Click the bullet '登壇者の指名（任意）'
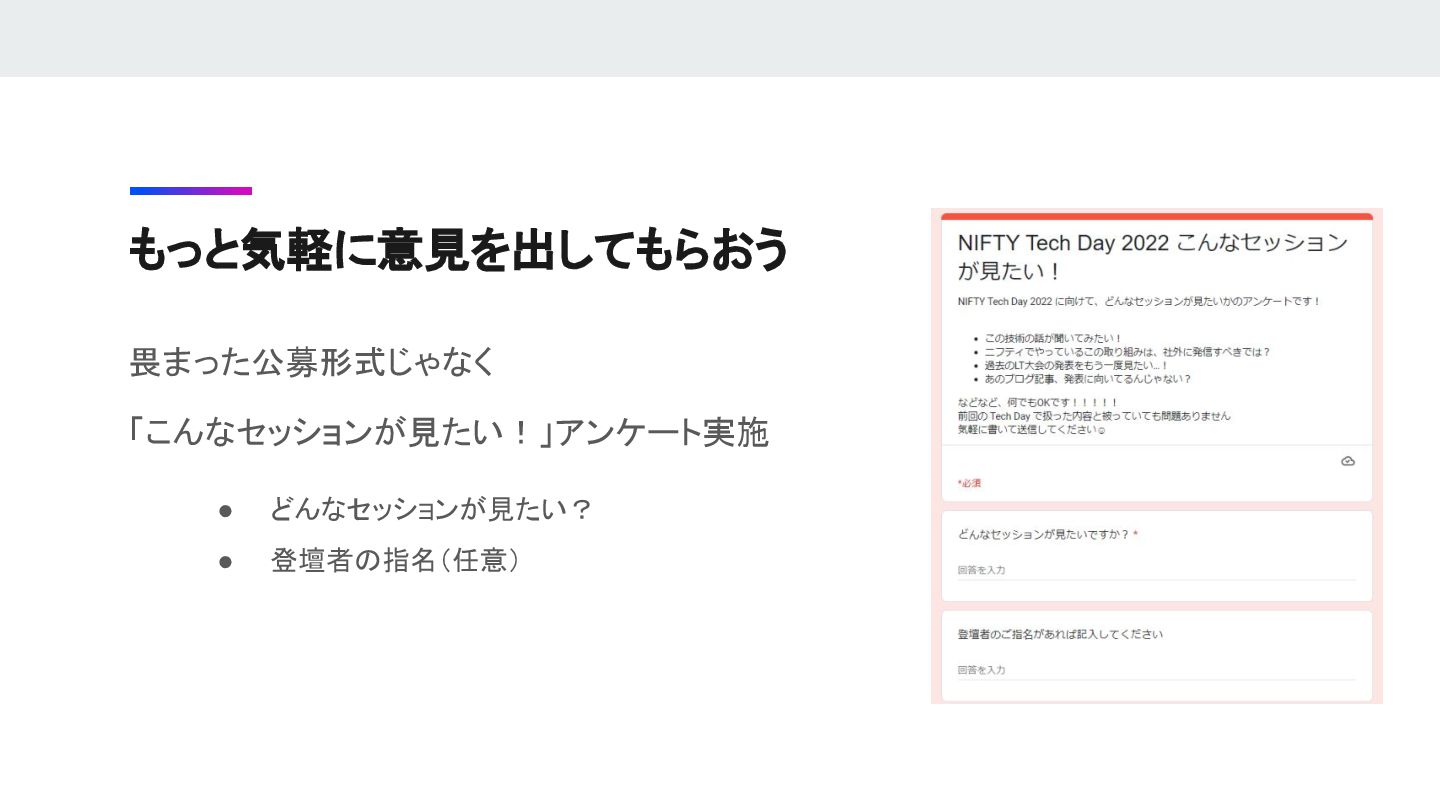 (x=395, y=560)
